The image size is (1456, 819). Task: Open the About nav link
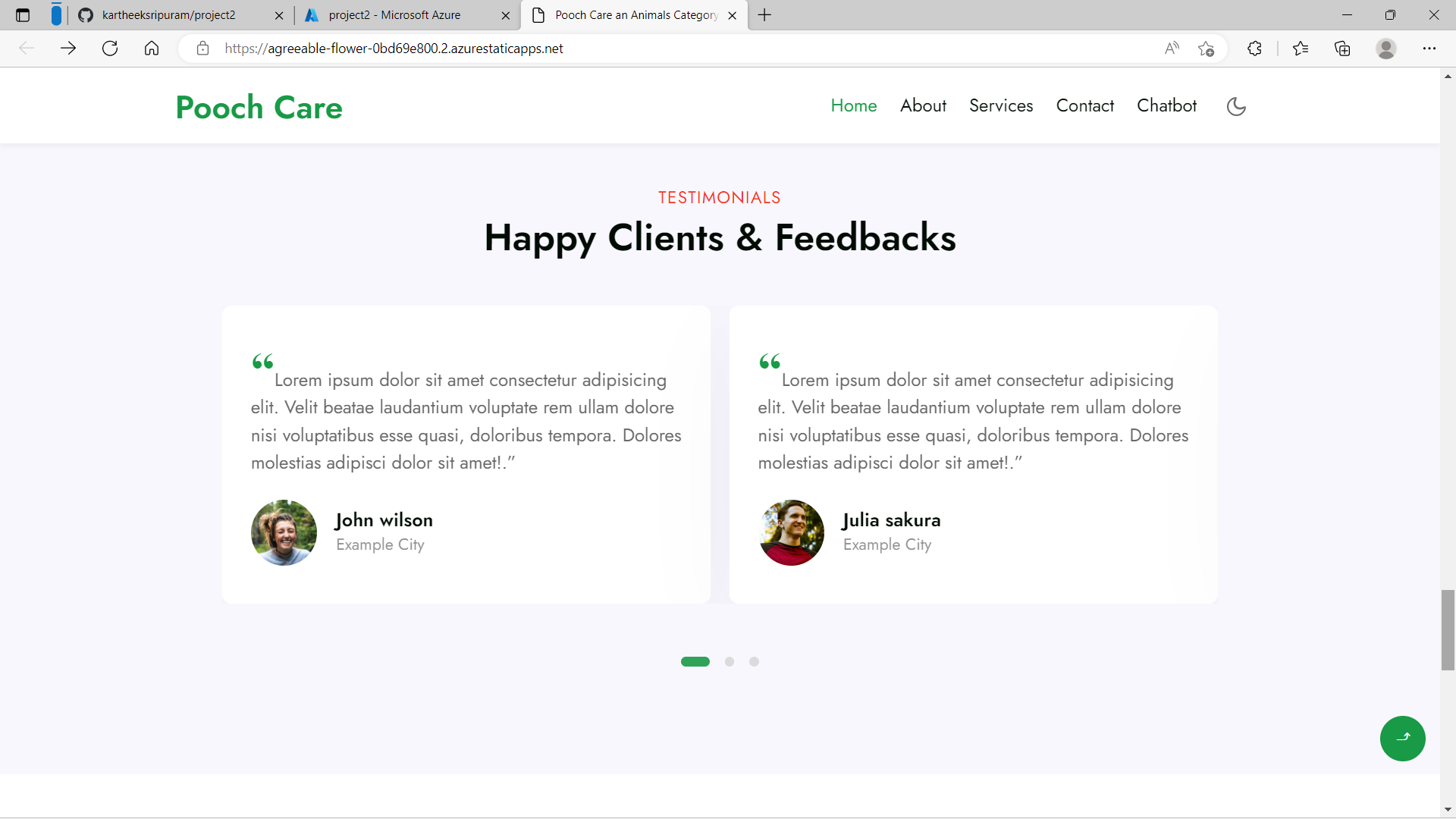(x=923, y=106)
